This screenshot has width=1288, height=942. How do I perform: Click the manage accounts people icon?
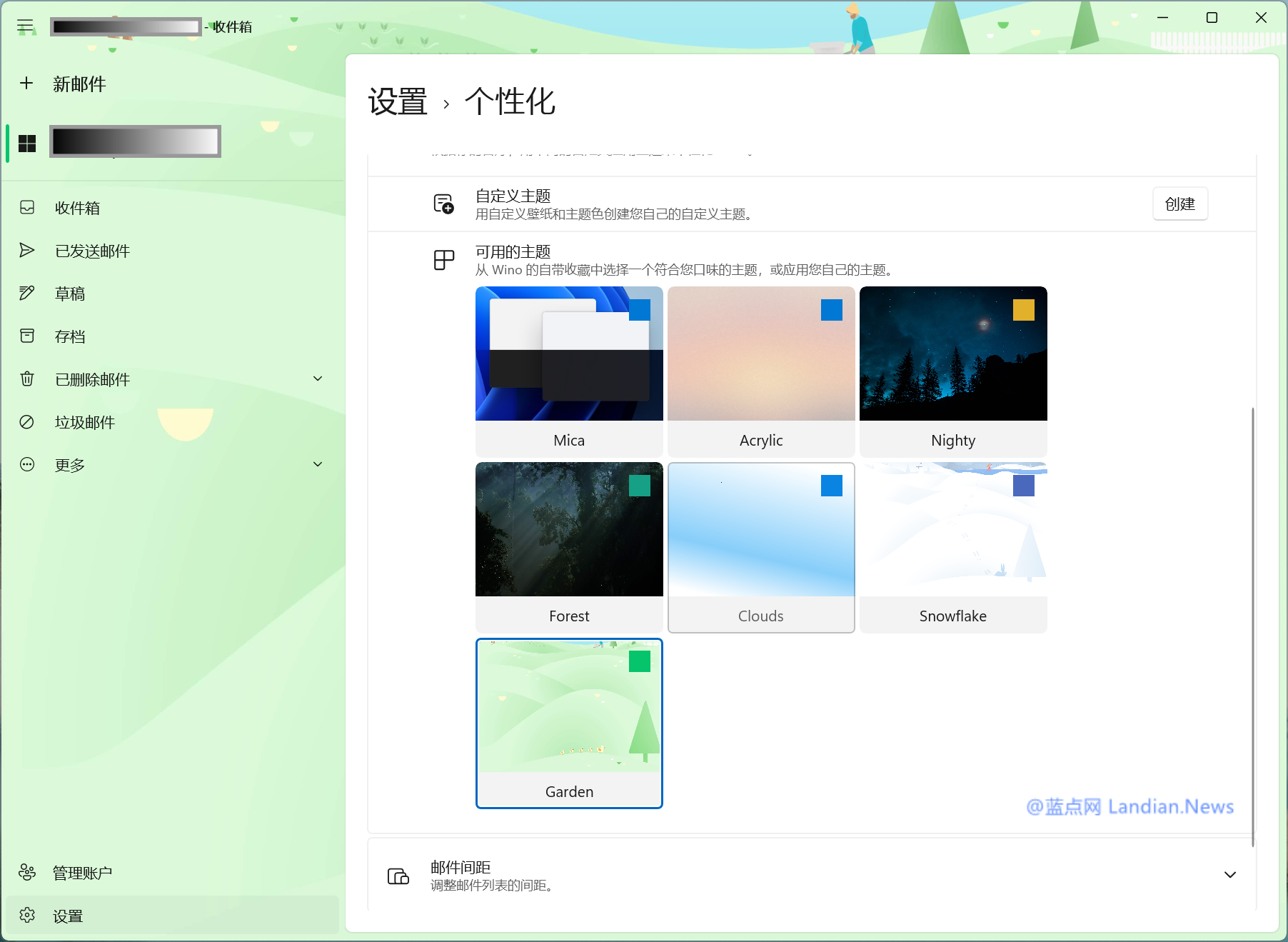pos(27,873)
